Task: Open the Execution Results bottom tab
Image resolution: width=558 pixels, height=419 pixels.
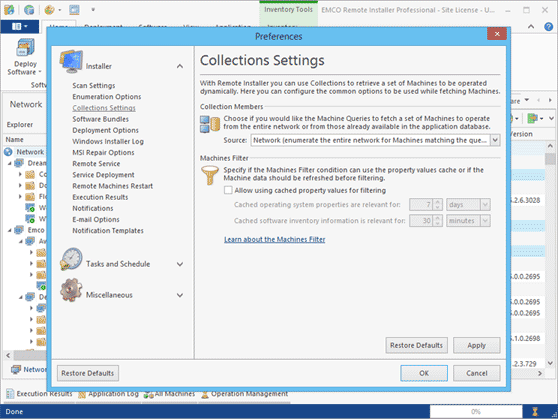Action: click(x=39, y=394)
